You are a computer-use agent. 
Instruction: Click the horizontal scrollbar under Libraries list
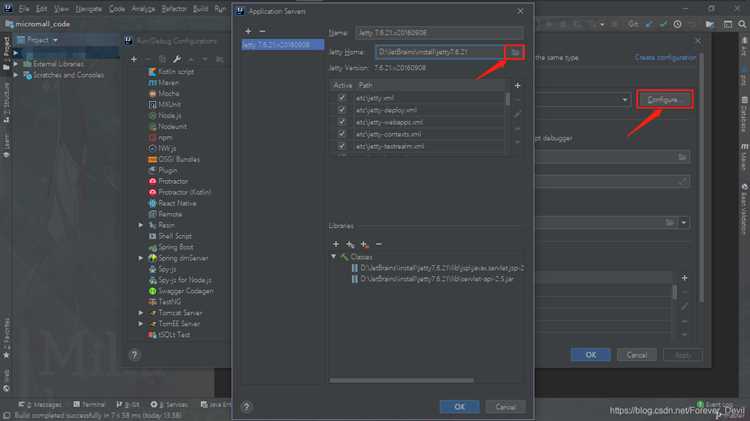pos(401,380)
